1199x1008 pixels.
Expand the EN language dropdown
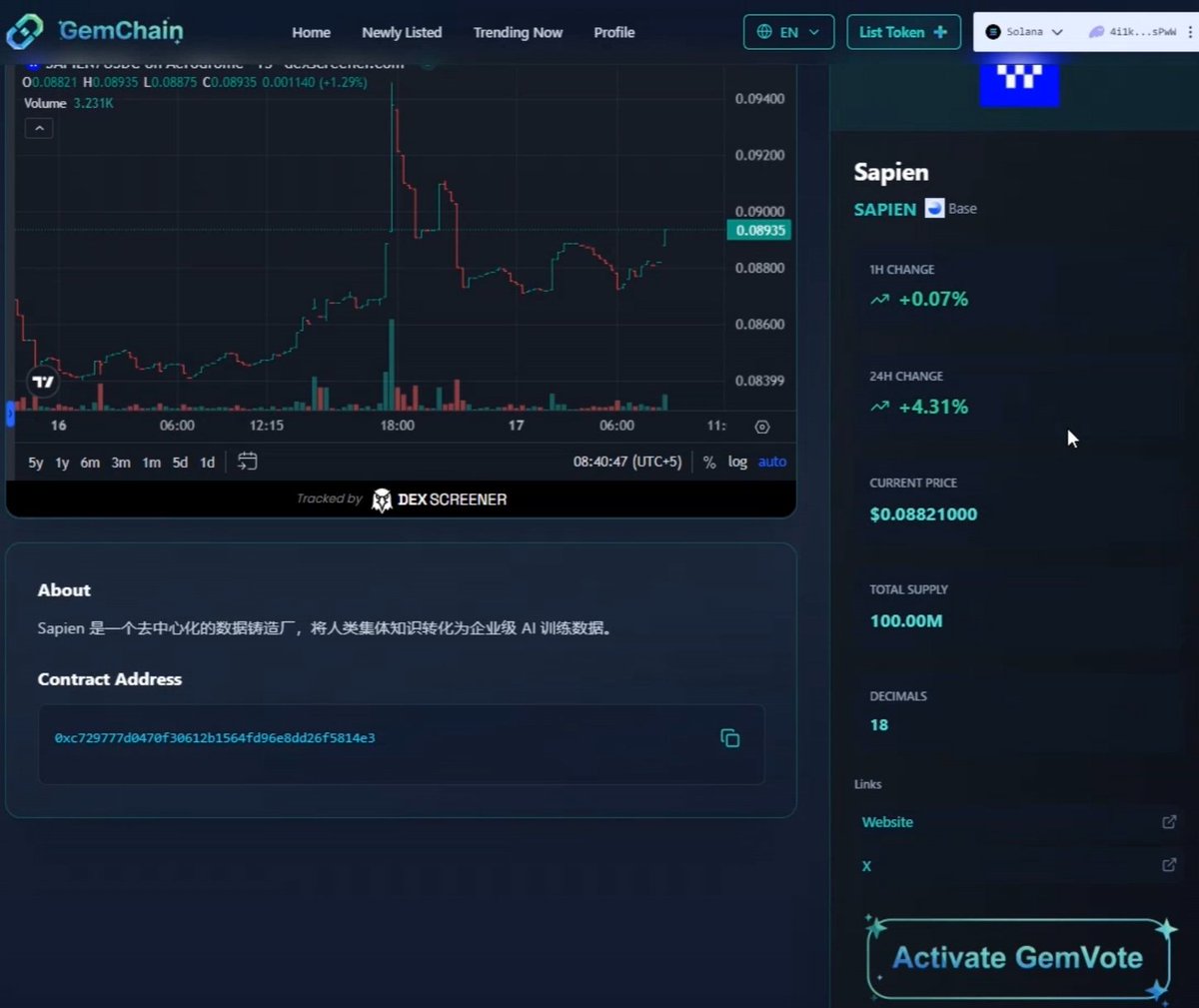[788, 32]
